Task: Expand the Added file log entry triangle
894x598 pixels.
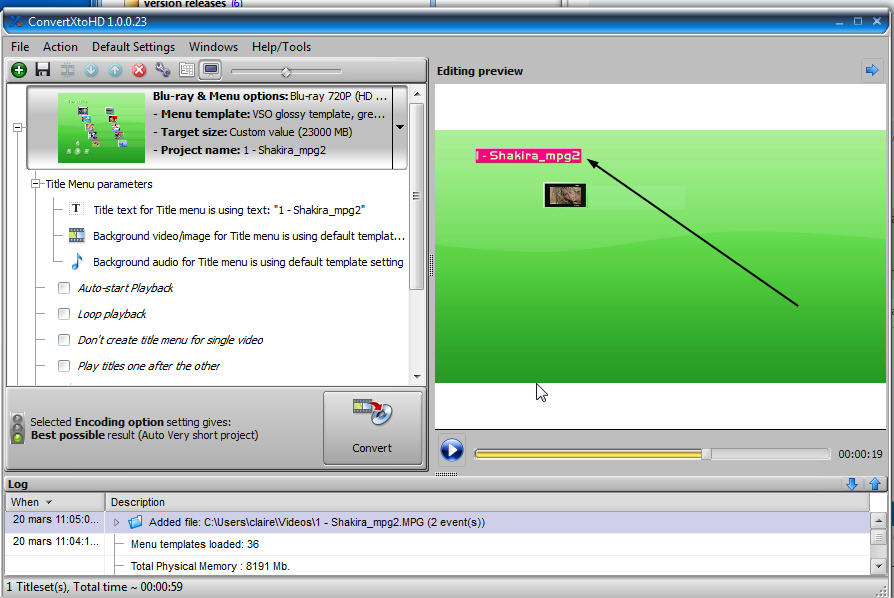Action: (116, 522)
